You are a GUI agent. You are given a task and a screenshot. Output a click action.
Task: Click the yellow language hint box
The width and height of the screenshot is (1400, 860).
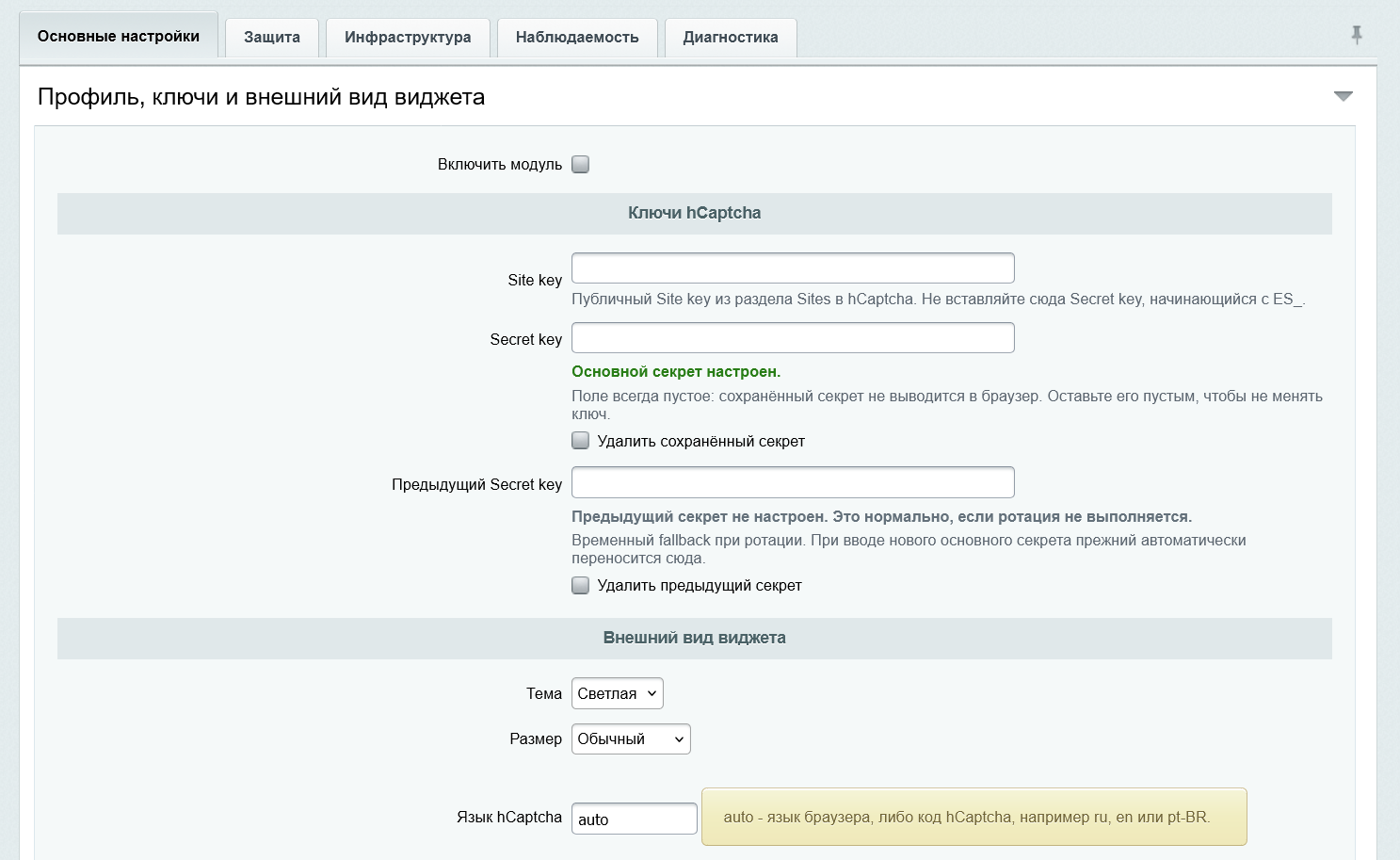click(974, 817)
